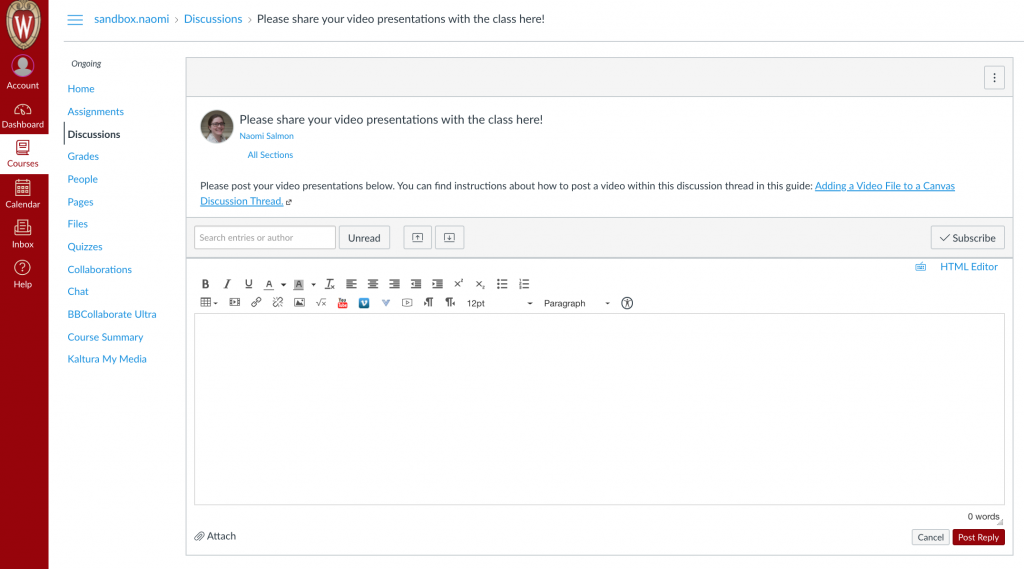
Task: Open Kaltura My Media in course navigation
Action: (x=107, y=359)
